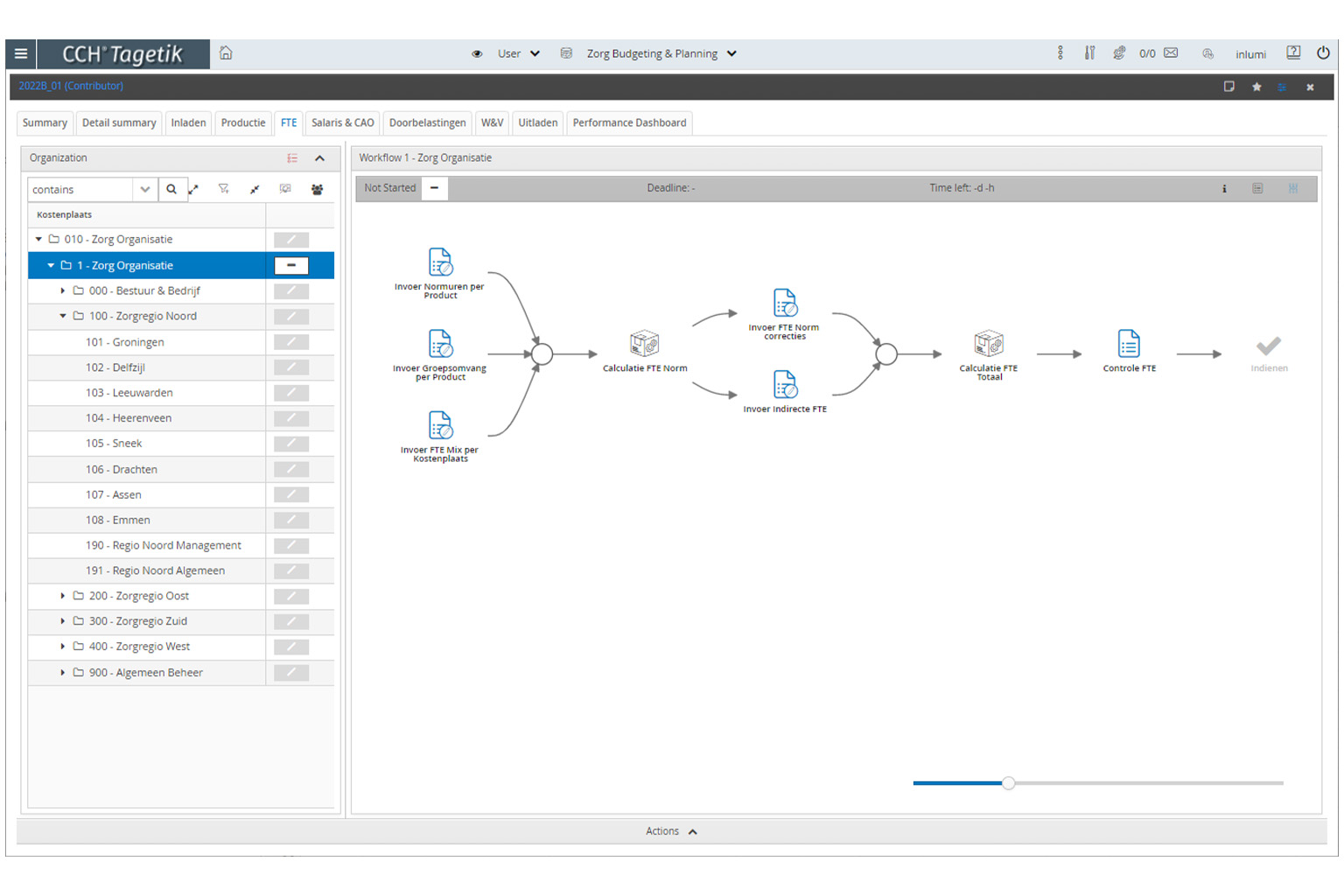This screenshot has width=1344, height=896.
Task: Open the Performance Dashboard tab
Action: click(629, 122)
